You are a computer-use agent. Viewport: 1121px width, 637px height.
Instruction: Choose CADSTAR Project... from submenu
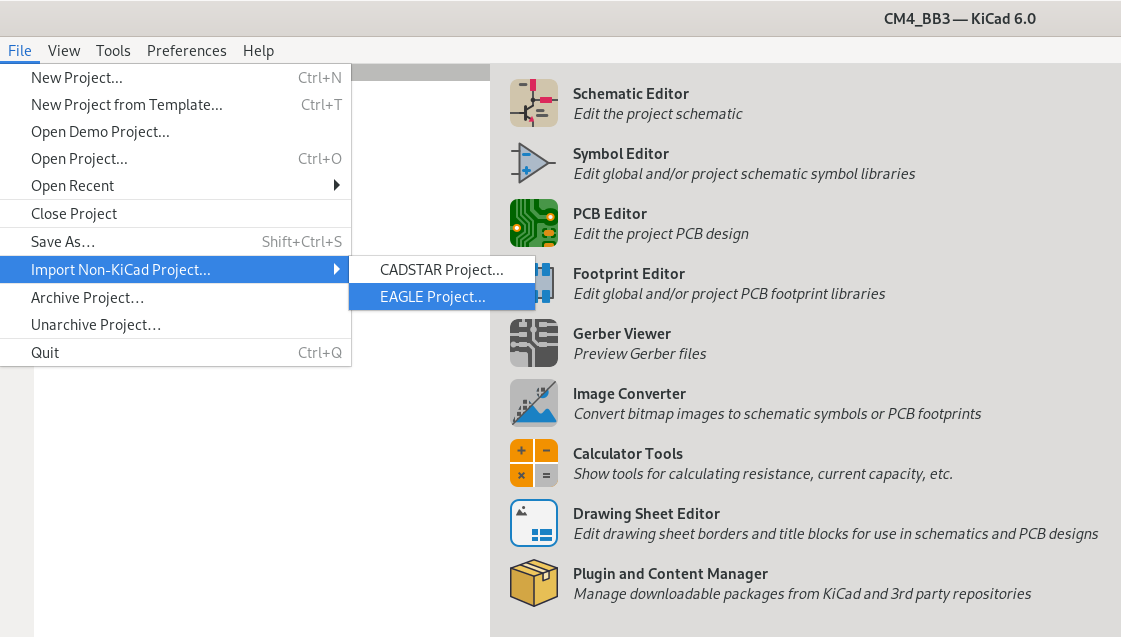click(x=441, y=270)
